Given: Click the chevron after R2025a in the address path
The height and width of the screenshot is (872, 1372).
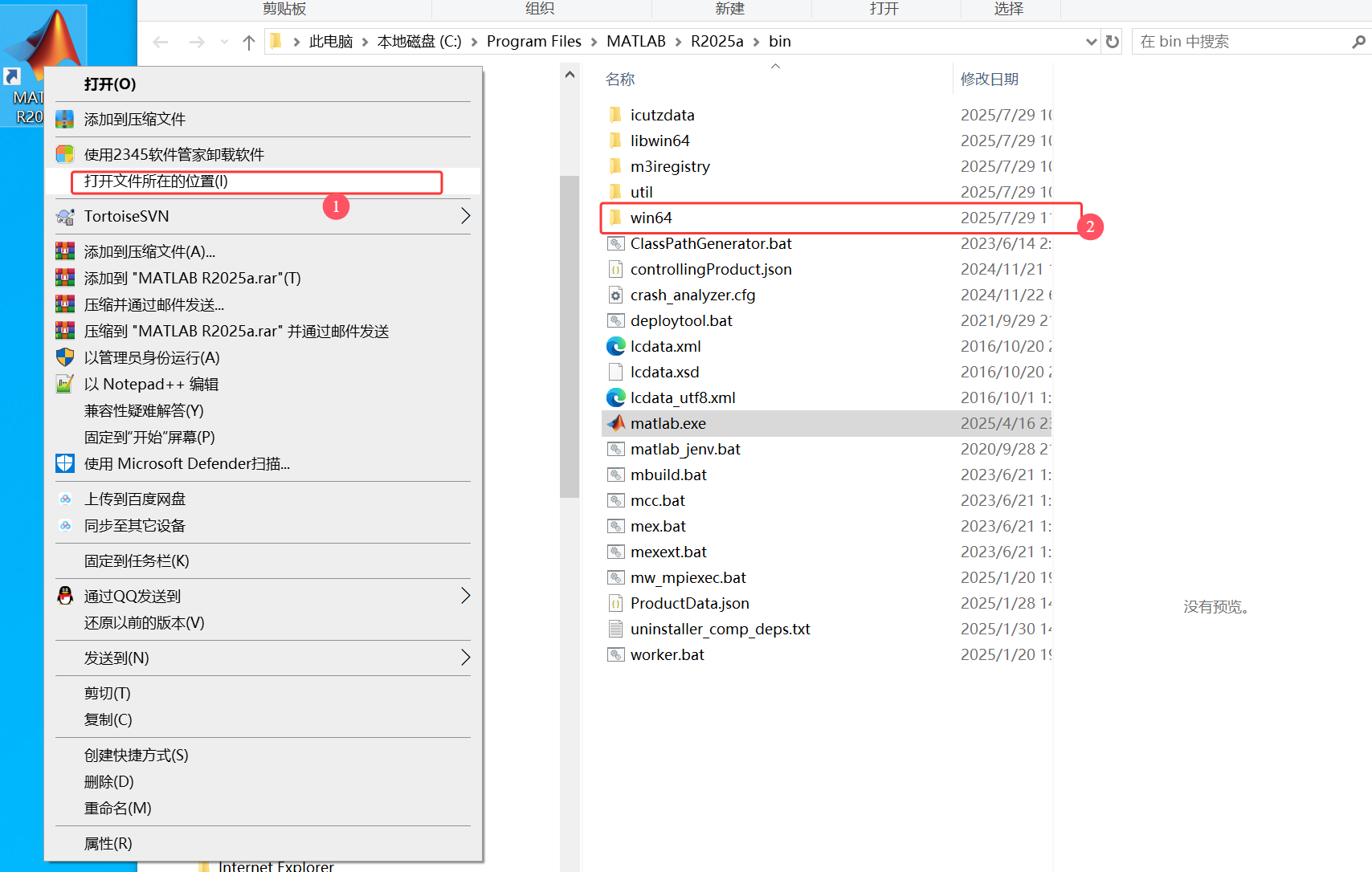Looking at the screenshot, I should 757,42.
